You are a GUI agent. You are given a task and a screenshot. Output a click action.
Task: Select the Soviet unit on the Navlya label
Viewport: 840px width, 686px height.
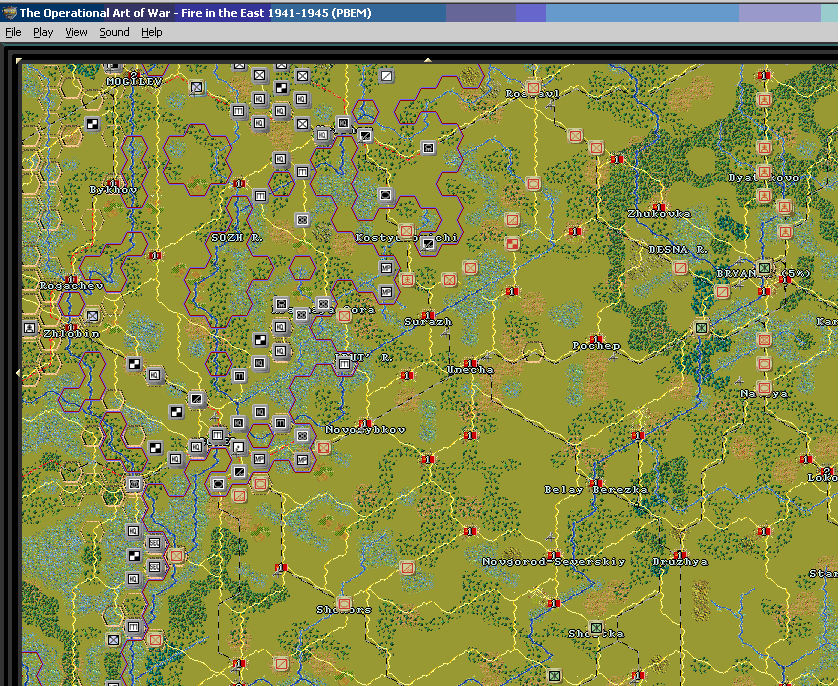coord(764,388)
